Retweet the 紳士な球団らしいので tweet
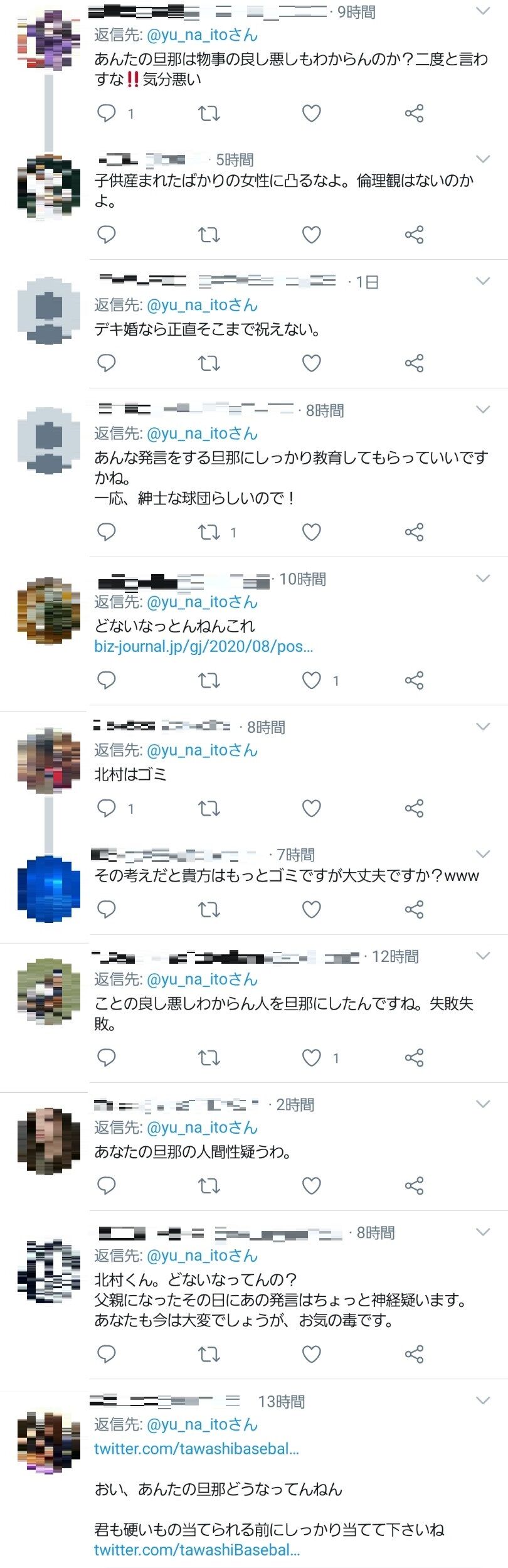This screenshot has height=1568, width=508. click(209, 533)
